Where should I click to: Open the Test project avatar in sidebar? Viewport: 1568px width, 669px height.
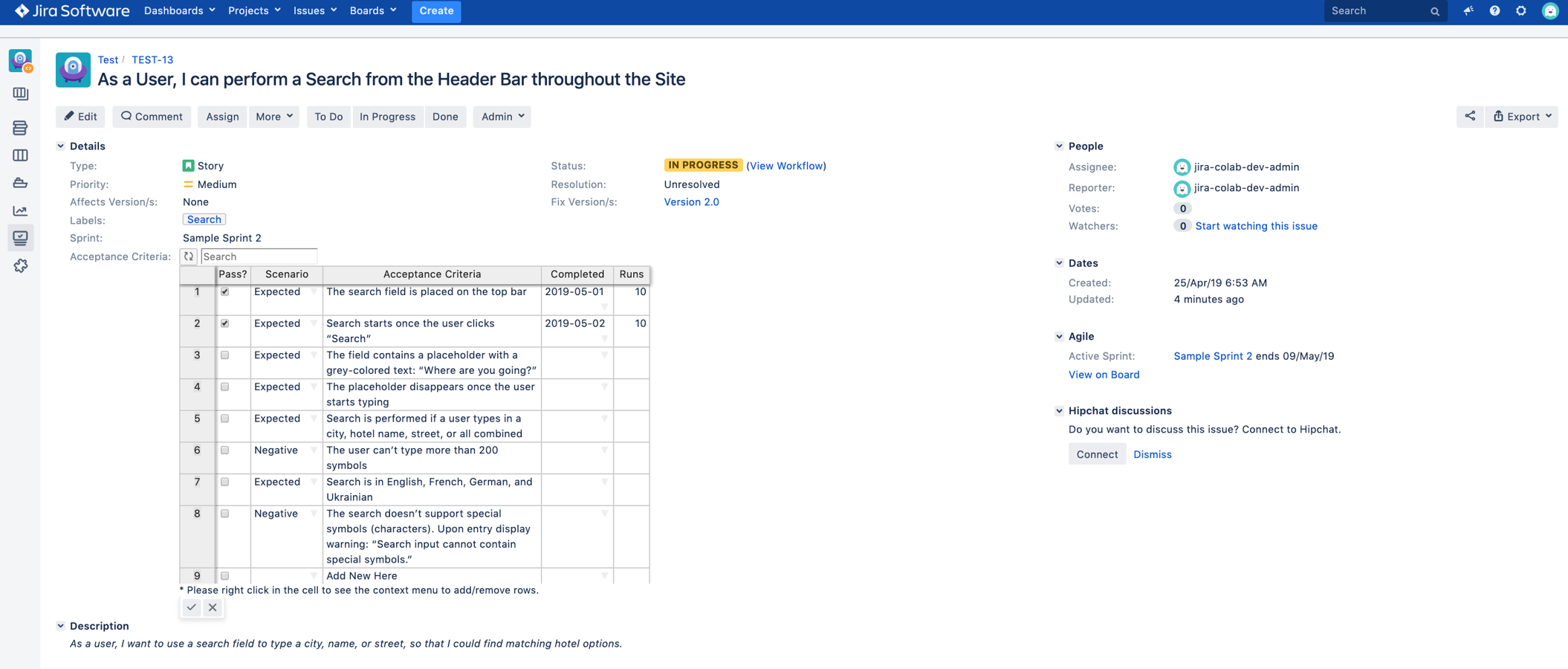[21, 60]
